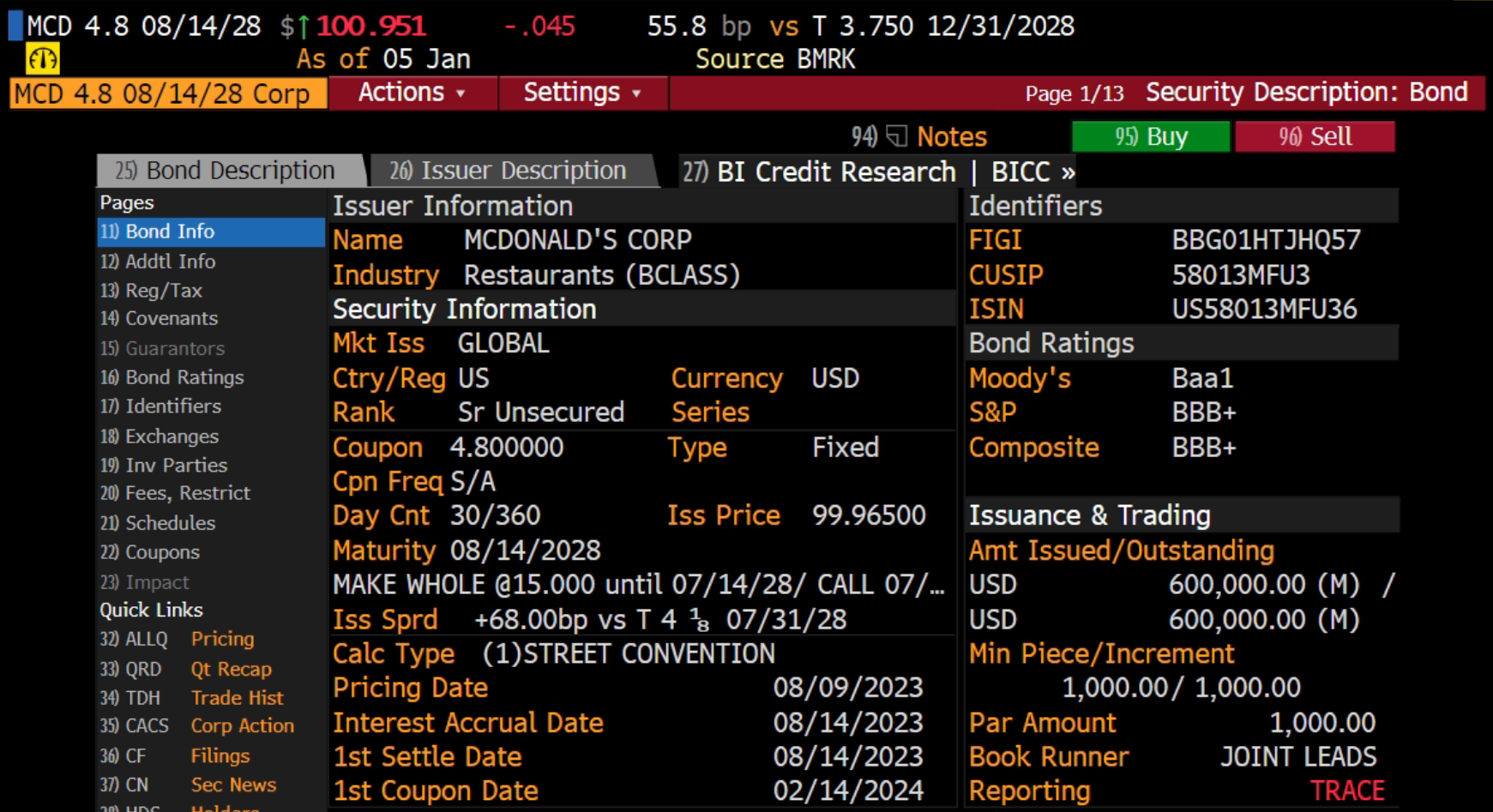
Task: Click the Pricing Date 08/09/2023
Action: (x=848, y=688)
